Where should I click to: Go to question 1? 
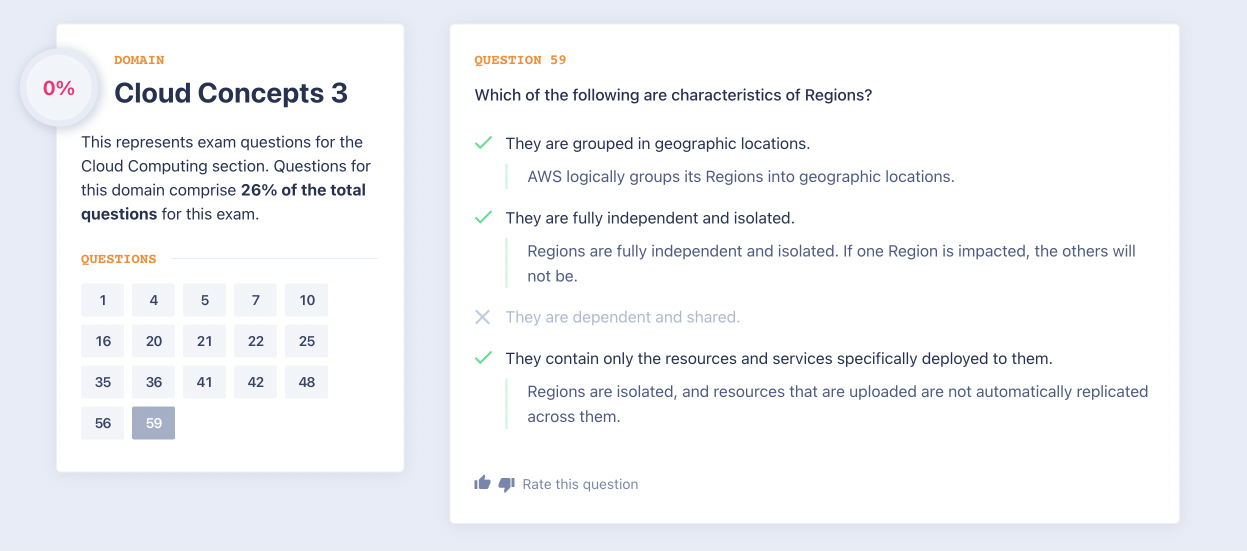(x=103, y=300)
